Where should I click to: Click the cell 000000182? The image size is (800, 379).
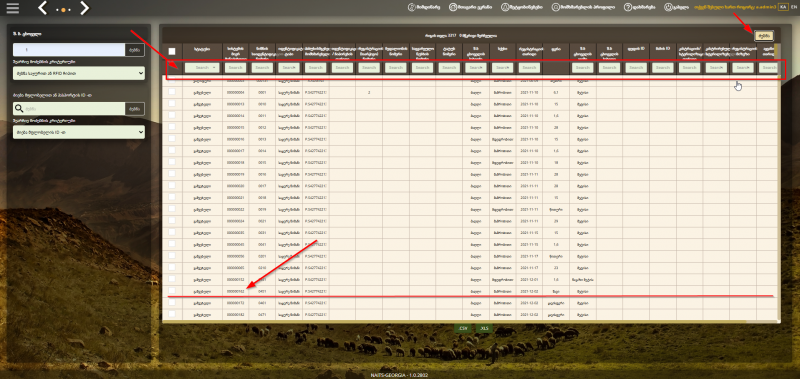235,315
